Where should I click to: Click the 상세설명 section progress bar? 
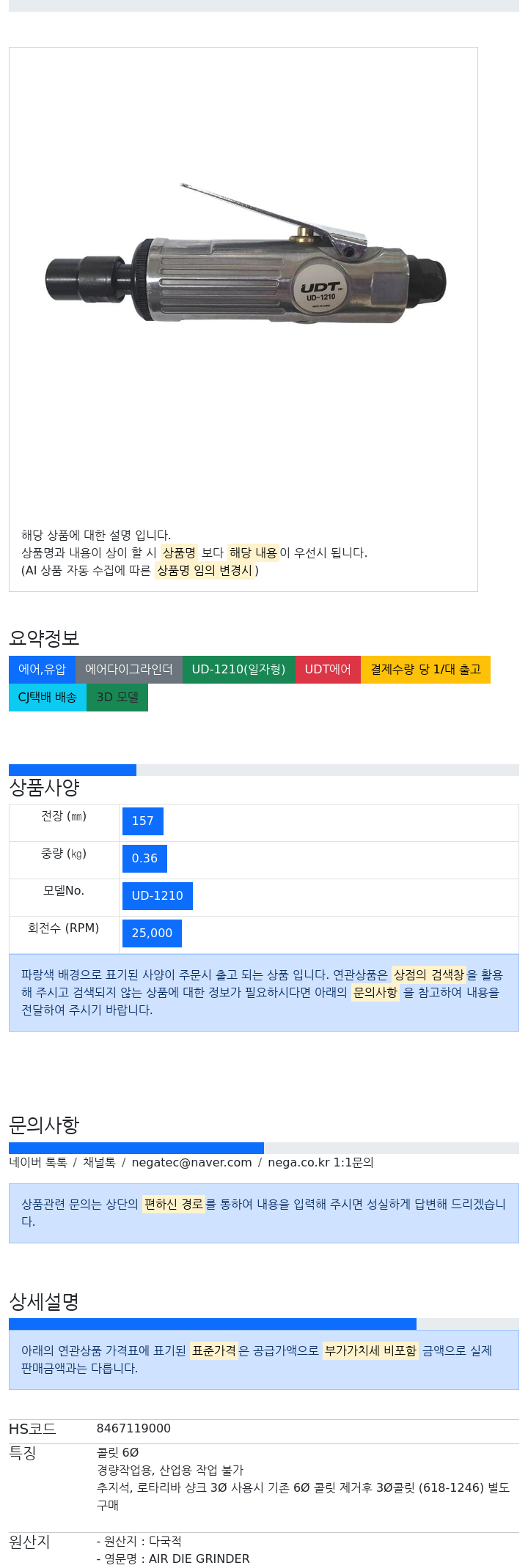click(264, 1324)
